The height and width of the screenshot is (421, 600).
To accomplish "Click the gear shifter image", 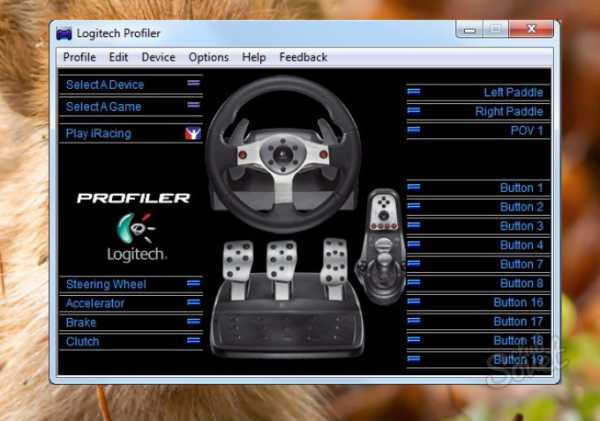I will click(381, 247).
